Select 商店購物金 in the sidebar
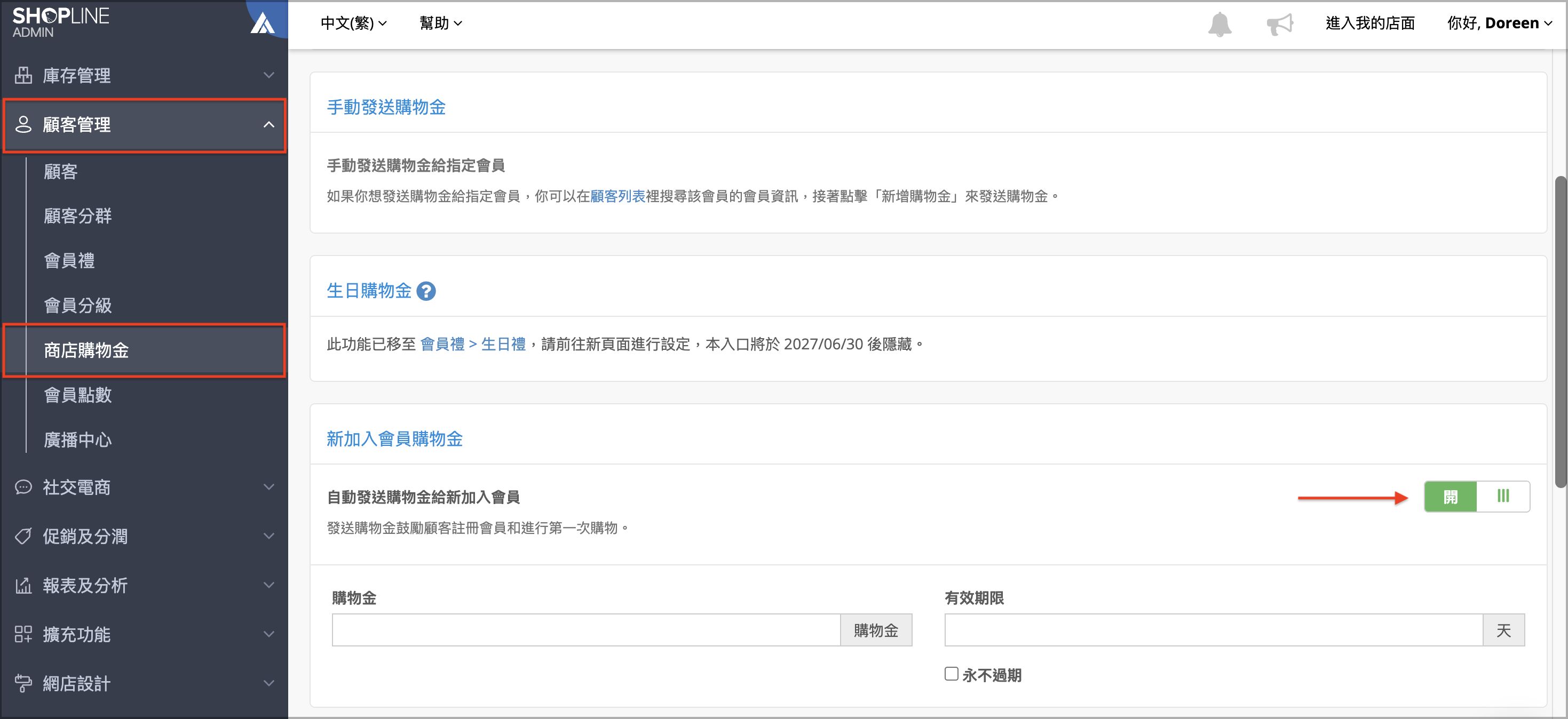 tap(144, 350)
